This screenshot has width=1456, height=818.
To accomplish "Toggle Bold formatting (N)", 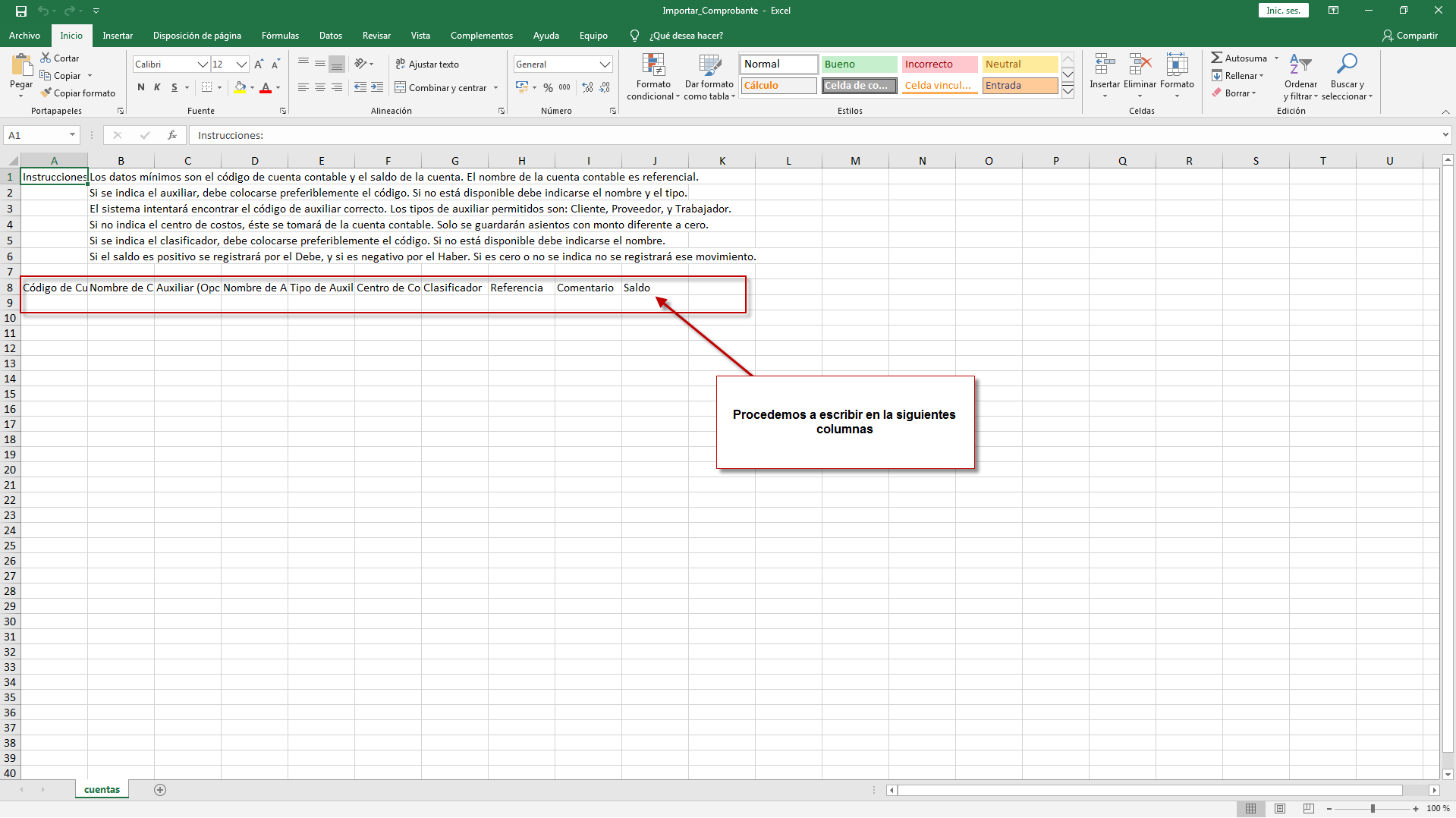I will (x=141, y=87).
